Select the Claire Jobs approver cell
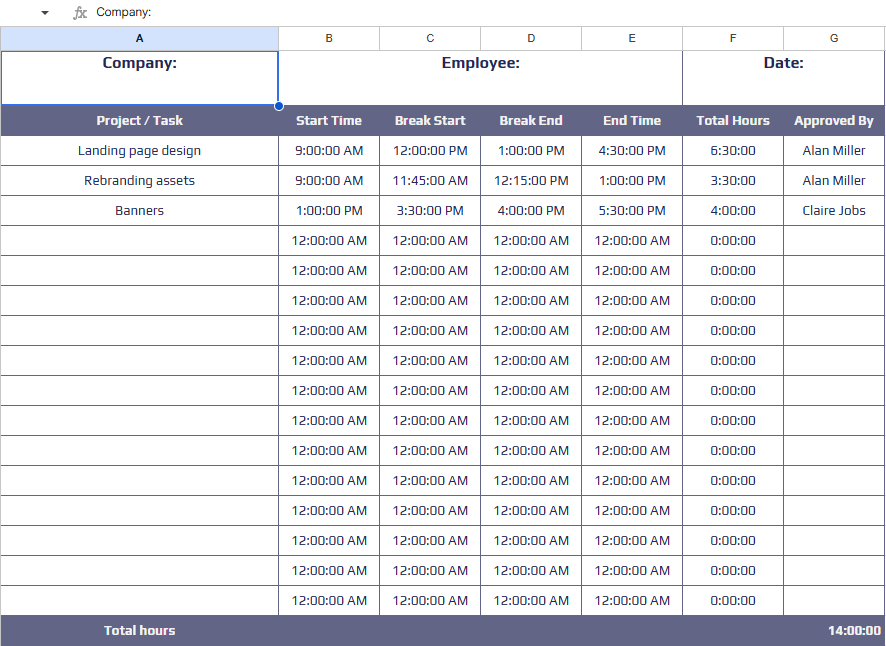Image resolution: width=886 pixels, height=646 pixels. [x=834, y=211]
